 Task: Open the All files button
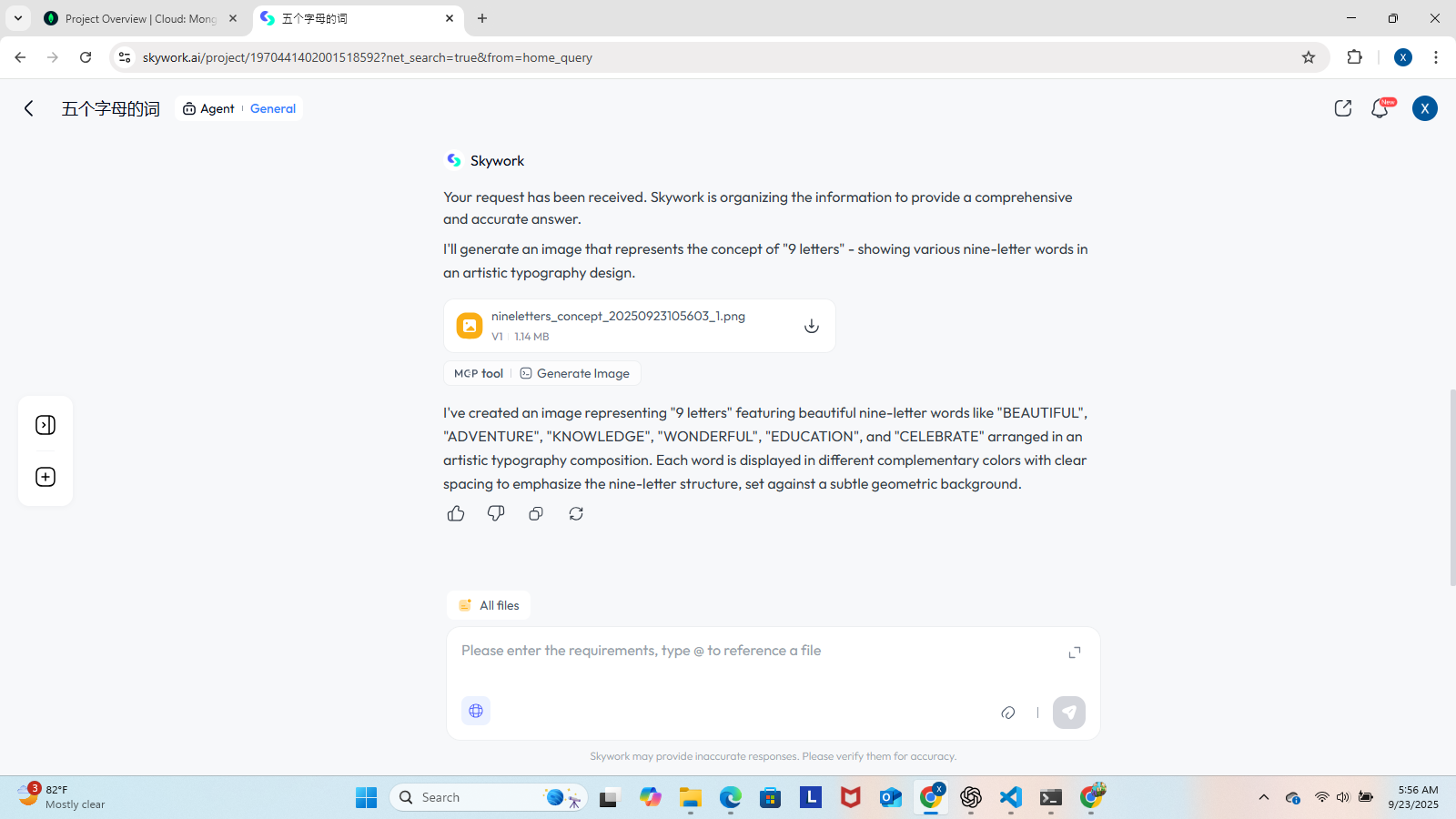489,605
